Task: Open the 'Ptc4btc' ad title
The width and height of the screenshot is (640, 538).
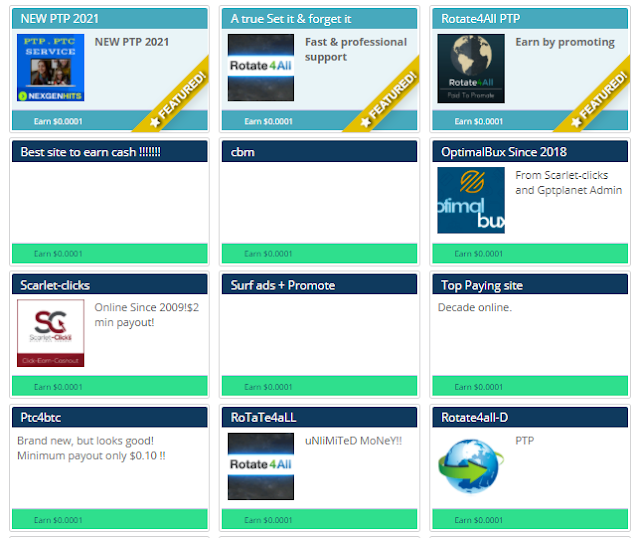Action: (110, 417)
